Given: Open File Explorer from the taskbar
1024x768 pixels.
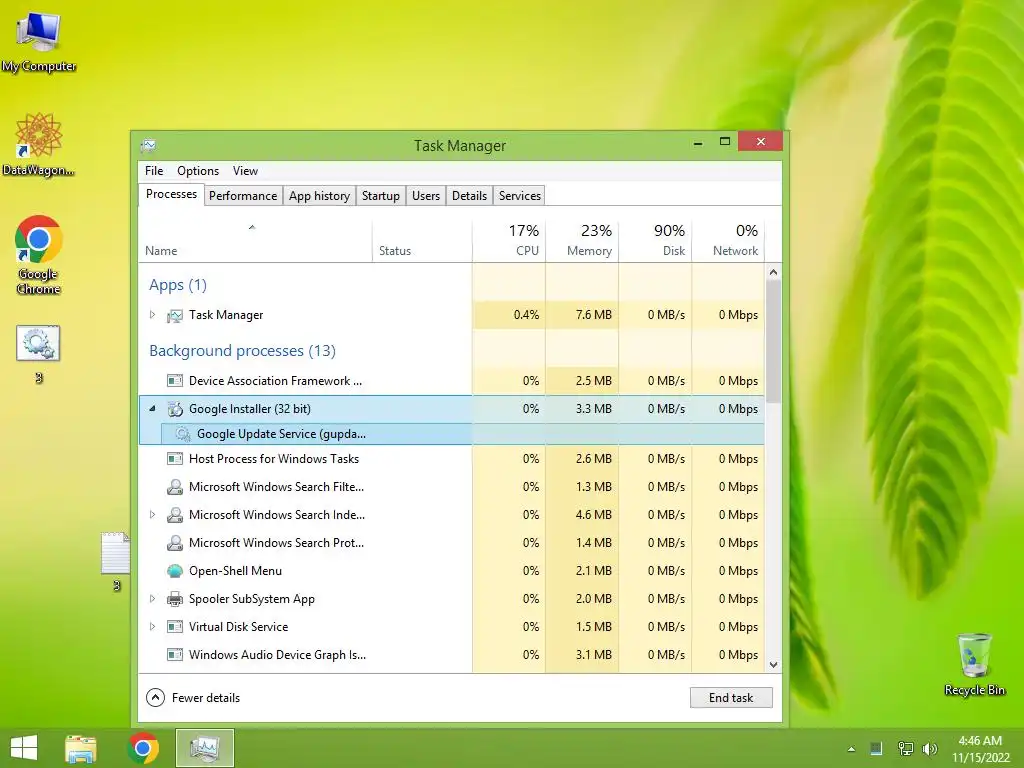Looking at the screenshot, I should pyautogui.click(x=81, y=748).
